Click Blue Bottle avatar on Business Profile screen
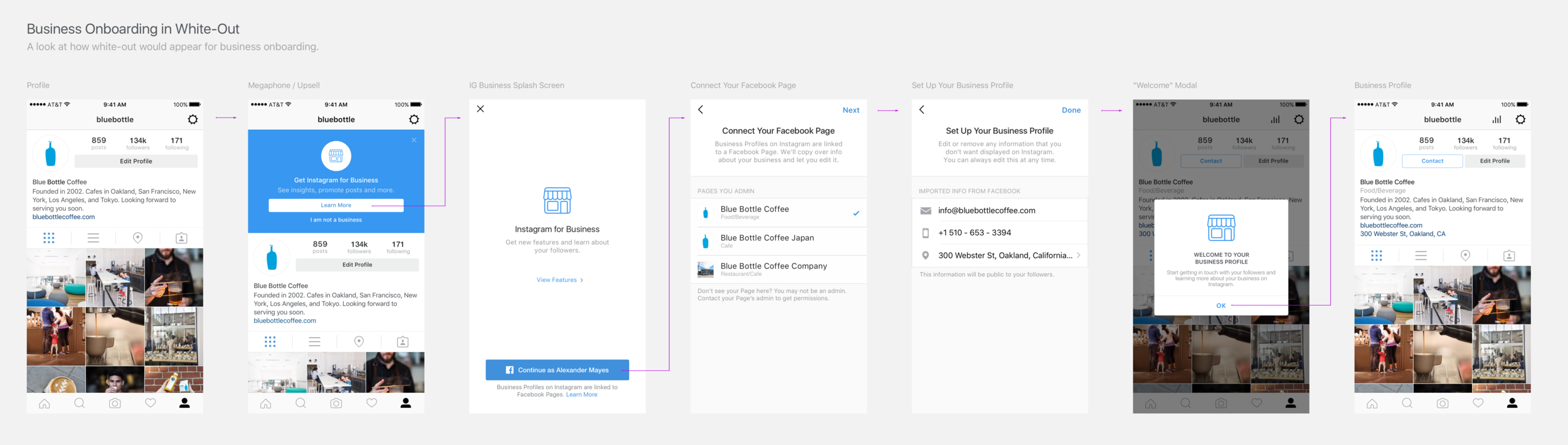The height and width of the screenshot is (445, 1568). coord(1378,153)
